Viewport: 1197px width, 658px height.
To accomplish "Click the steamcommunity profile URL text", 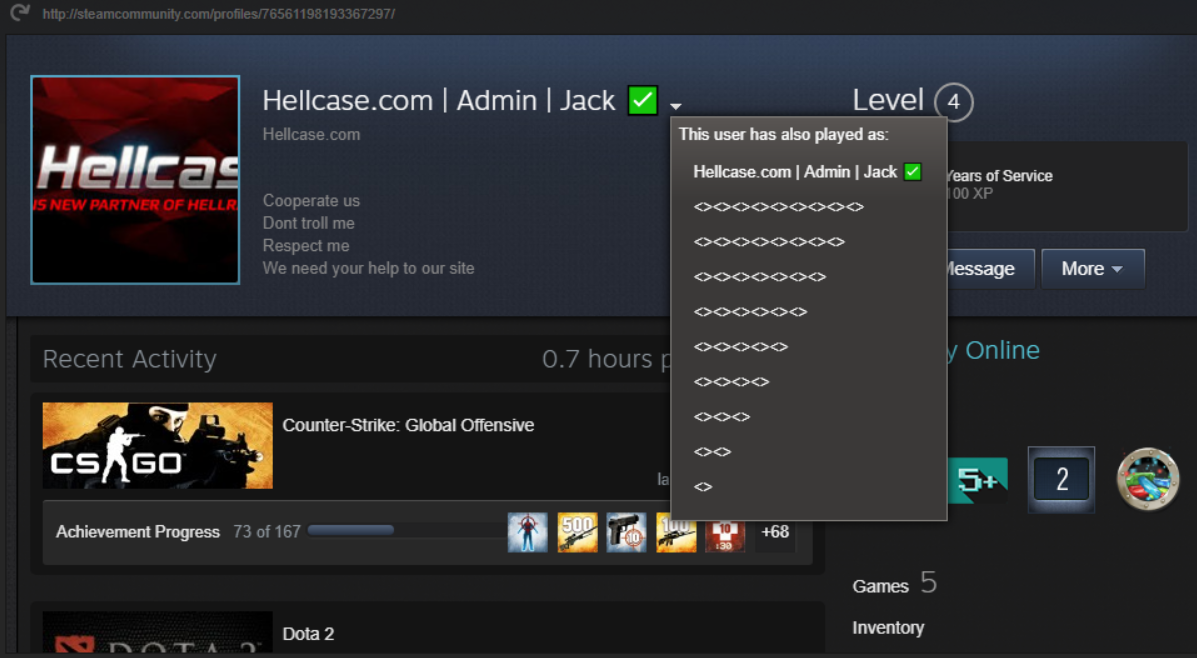I will 218,14.
